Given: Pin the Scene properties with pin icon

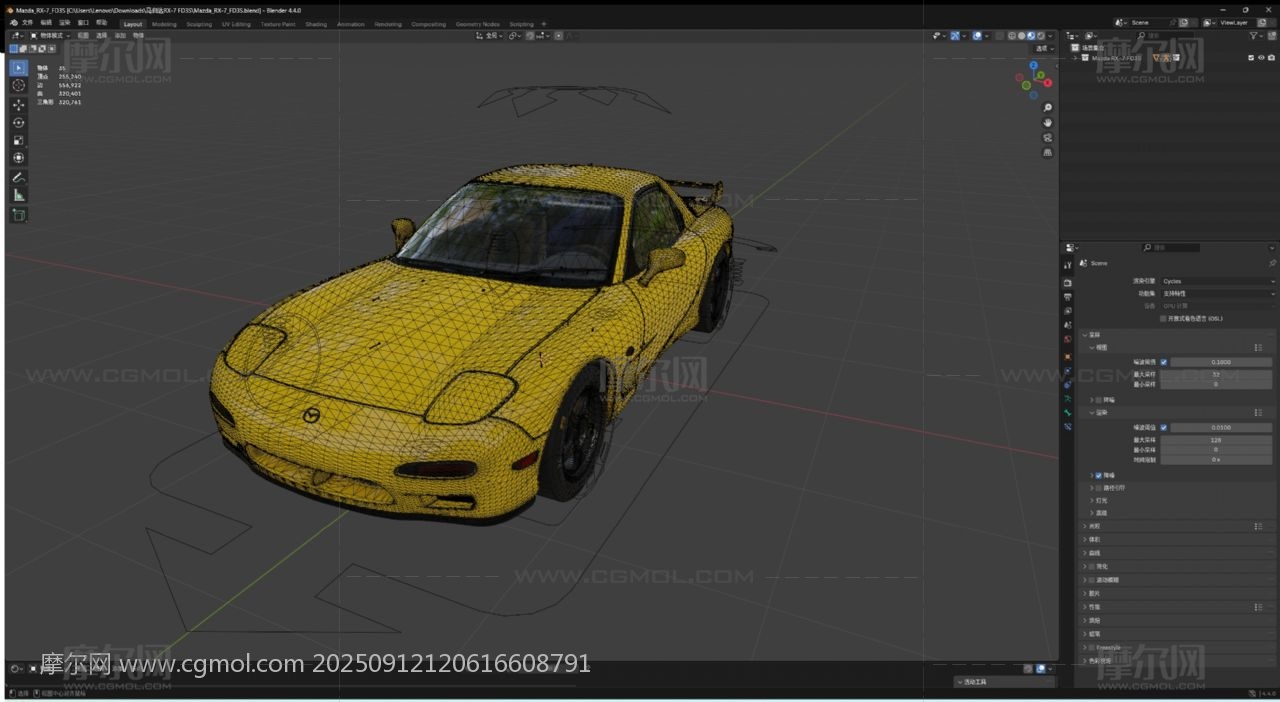Looking at the screenshot, I should click(x=1272, y=263).
